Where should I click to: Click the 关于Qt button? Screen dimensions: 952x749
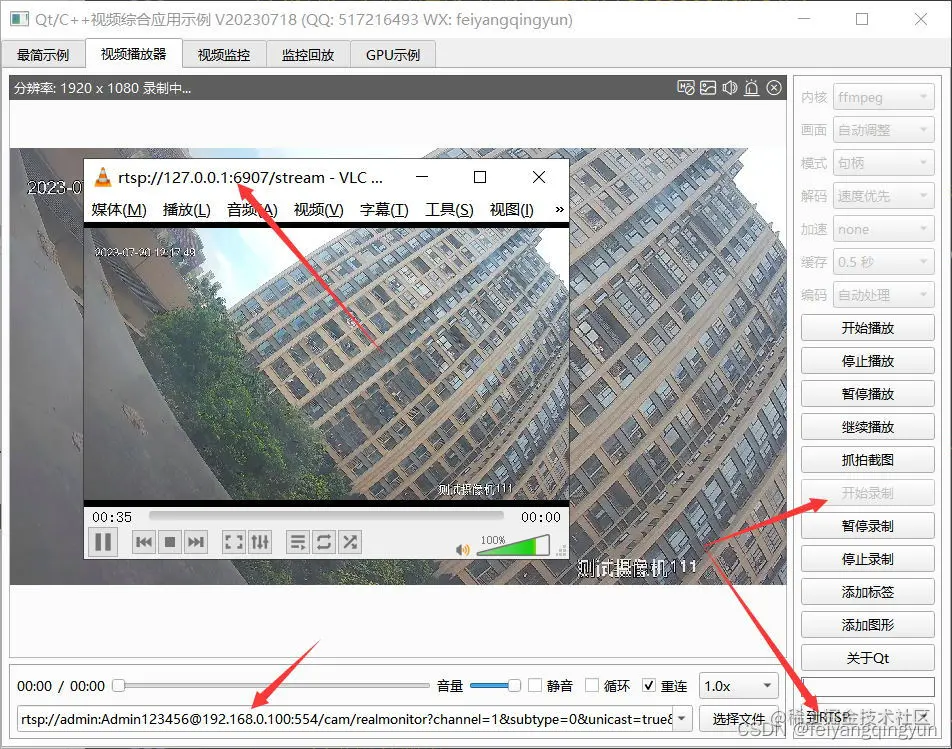(868, 658)
